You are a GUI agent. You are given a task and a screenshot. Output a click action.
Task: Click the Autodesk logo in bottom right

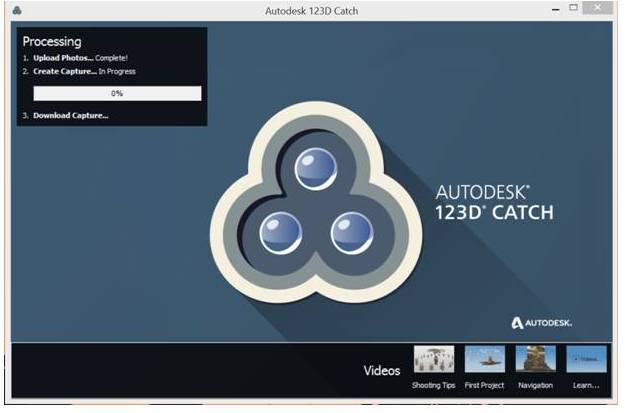[541, 323]
